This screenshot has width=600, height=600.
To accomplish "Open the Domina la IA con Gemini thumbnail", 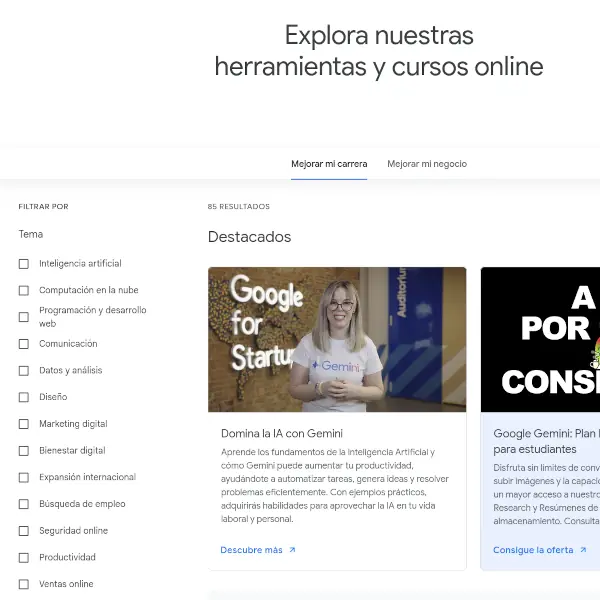I will pos(337,340).
